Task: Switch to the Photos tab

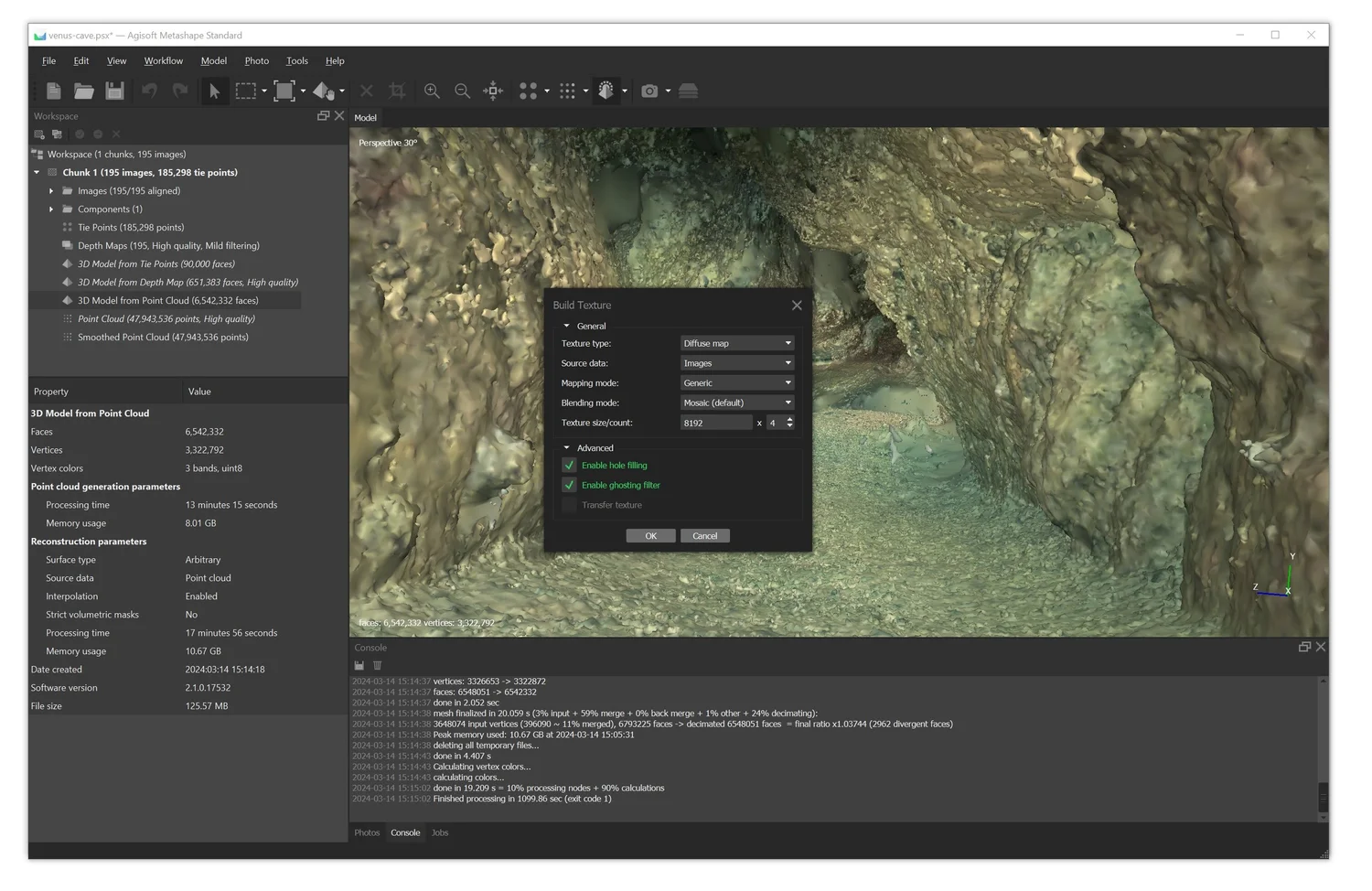Action: (367, 832)
